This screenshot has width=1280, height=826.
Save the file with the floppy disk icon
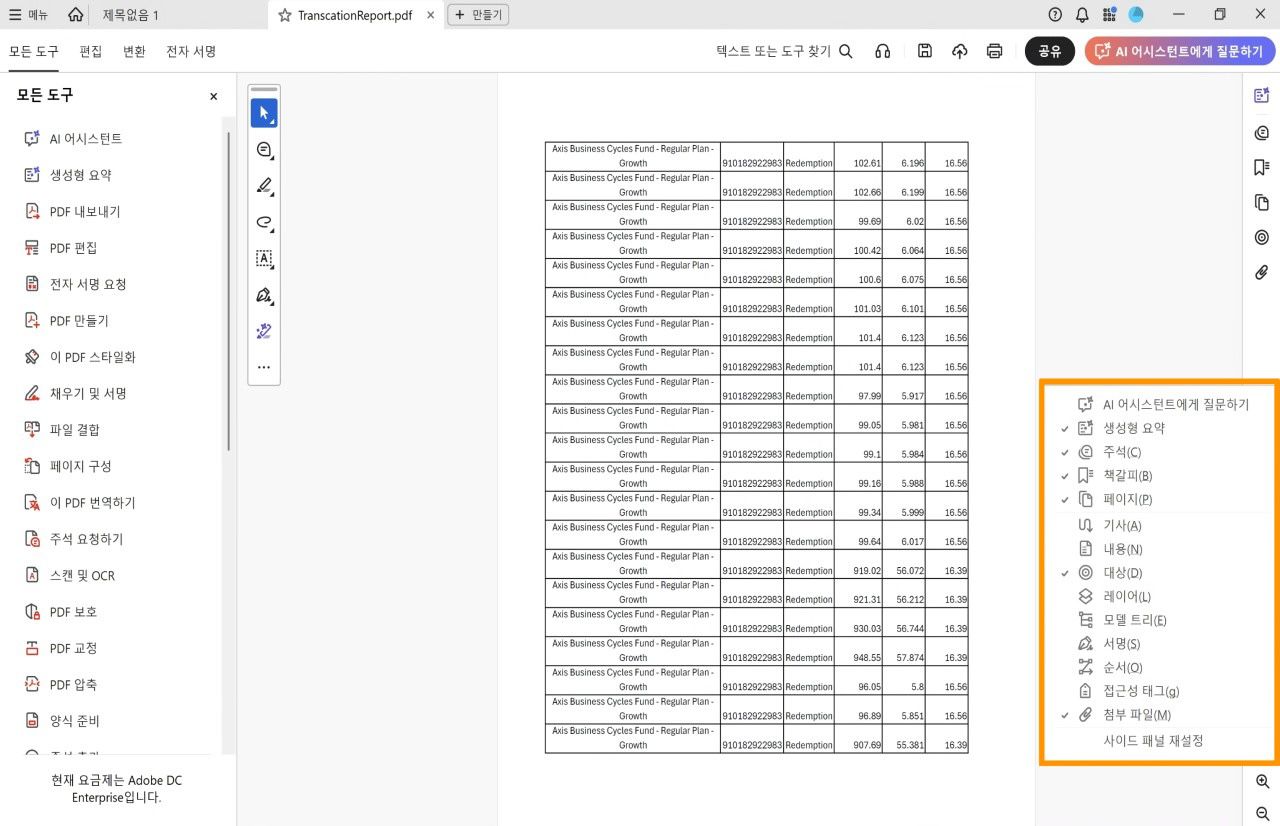click(x=925, y=51)
